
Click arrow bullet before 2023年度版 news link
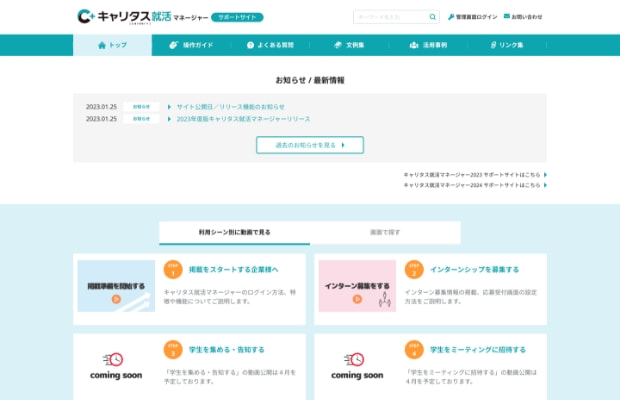[169, 119]
